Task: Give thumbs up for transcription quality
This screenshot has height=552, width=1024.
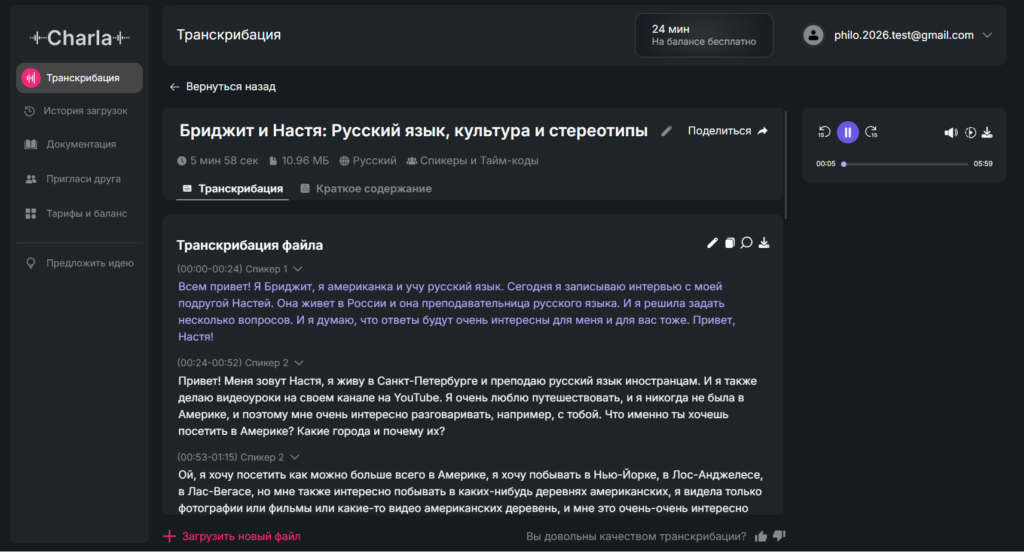Action: click(761, 536)
